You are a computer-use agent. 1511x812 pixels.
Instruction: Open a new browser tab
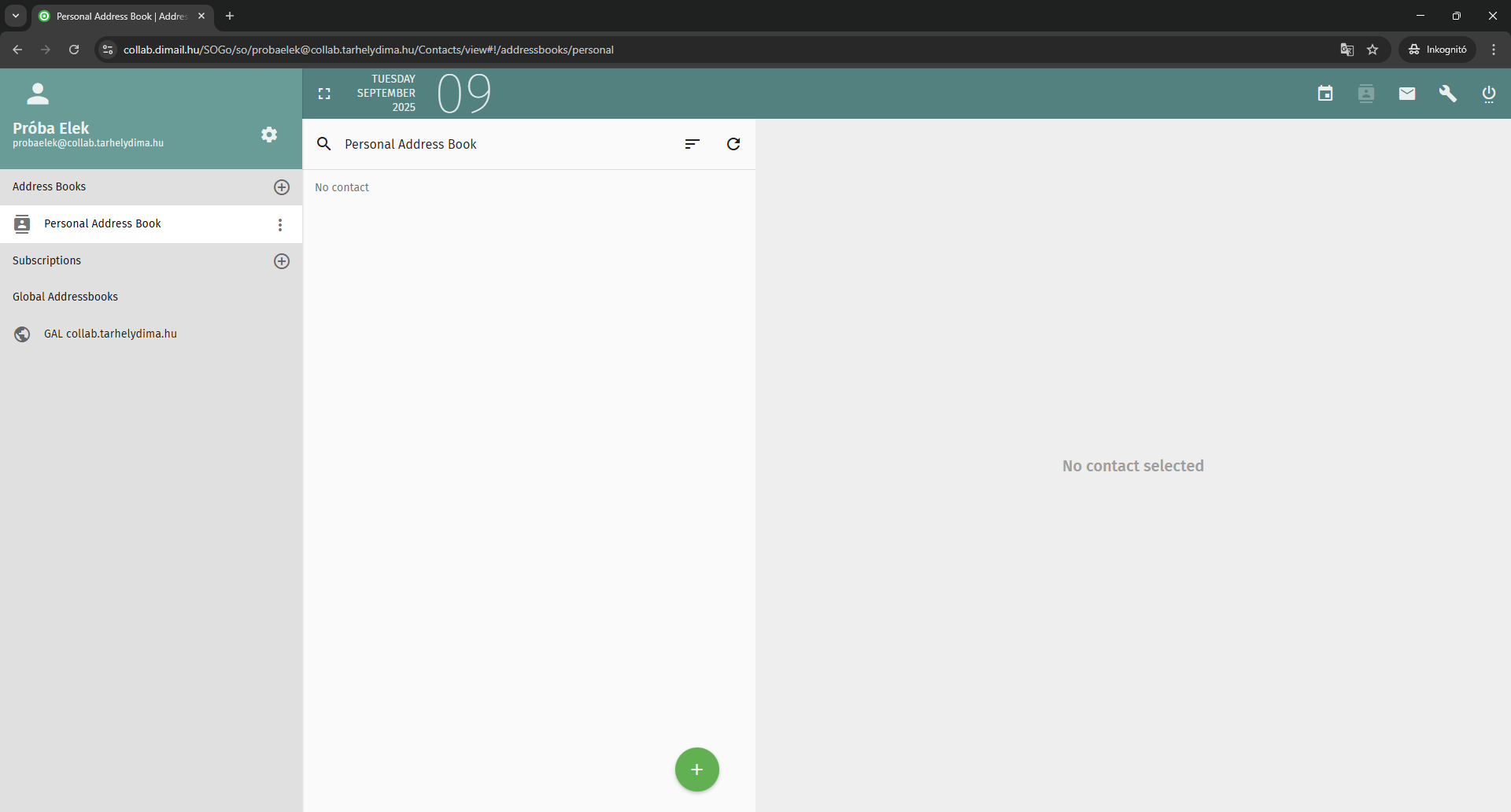tap(230, 16)
